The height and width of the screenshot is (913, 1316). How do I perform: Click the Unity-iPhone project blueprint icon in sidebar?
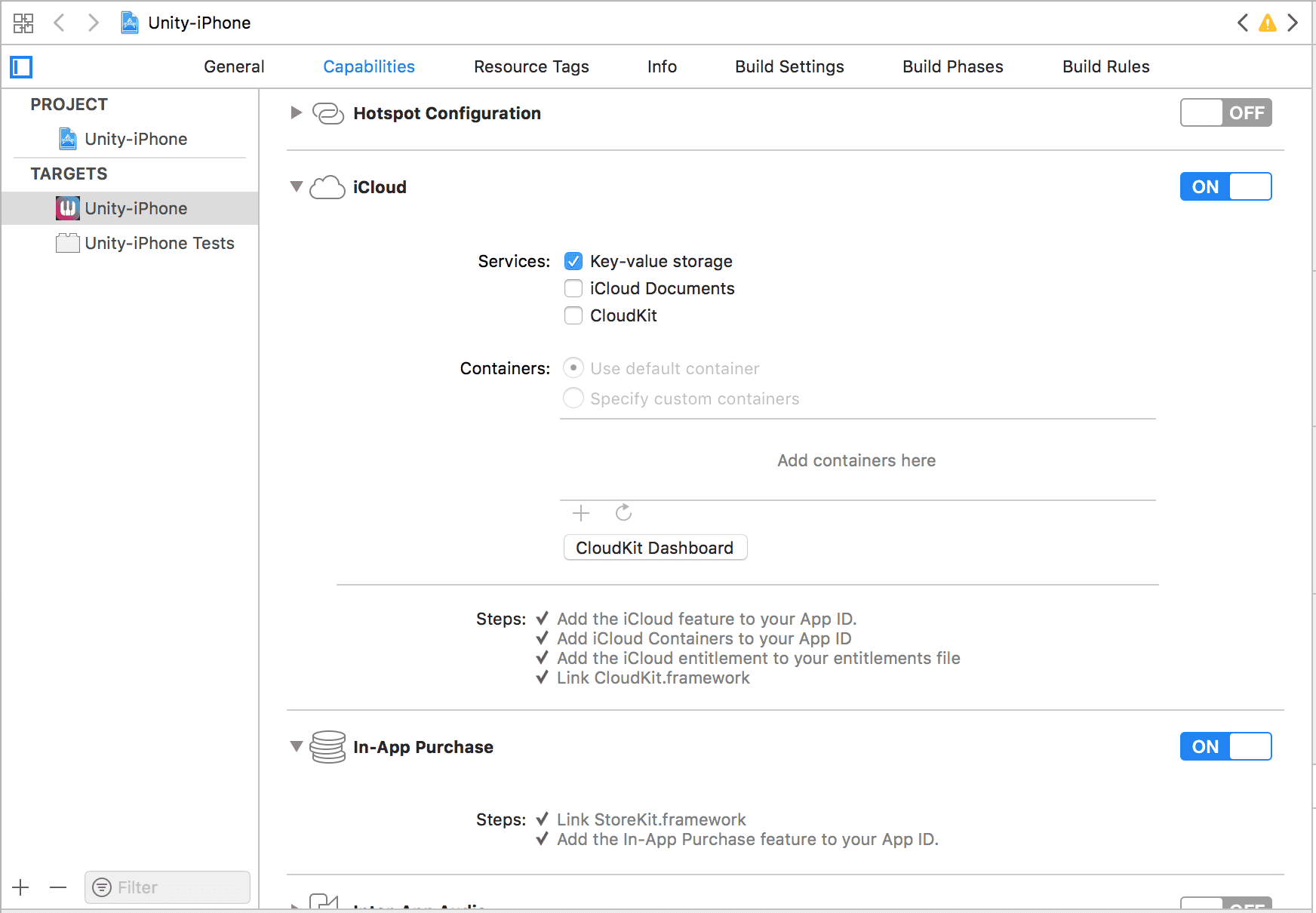click(x=68, y=139)
